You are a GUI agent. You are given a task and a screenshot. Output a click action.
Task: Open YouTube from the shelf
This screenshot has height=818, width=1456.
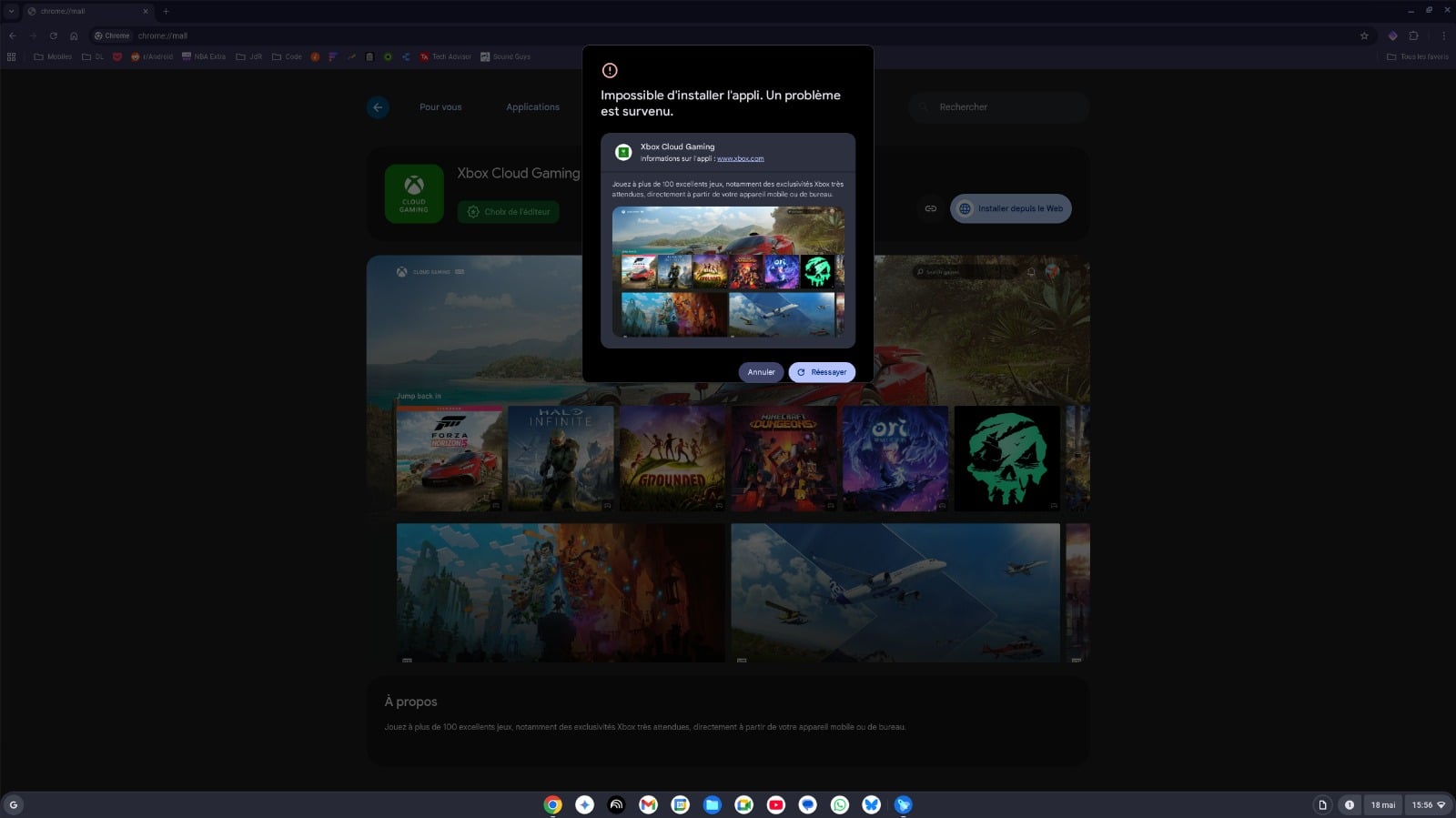click(x=775, y=804)
